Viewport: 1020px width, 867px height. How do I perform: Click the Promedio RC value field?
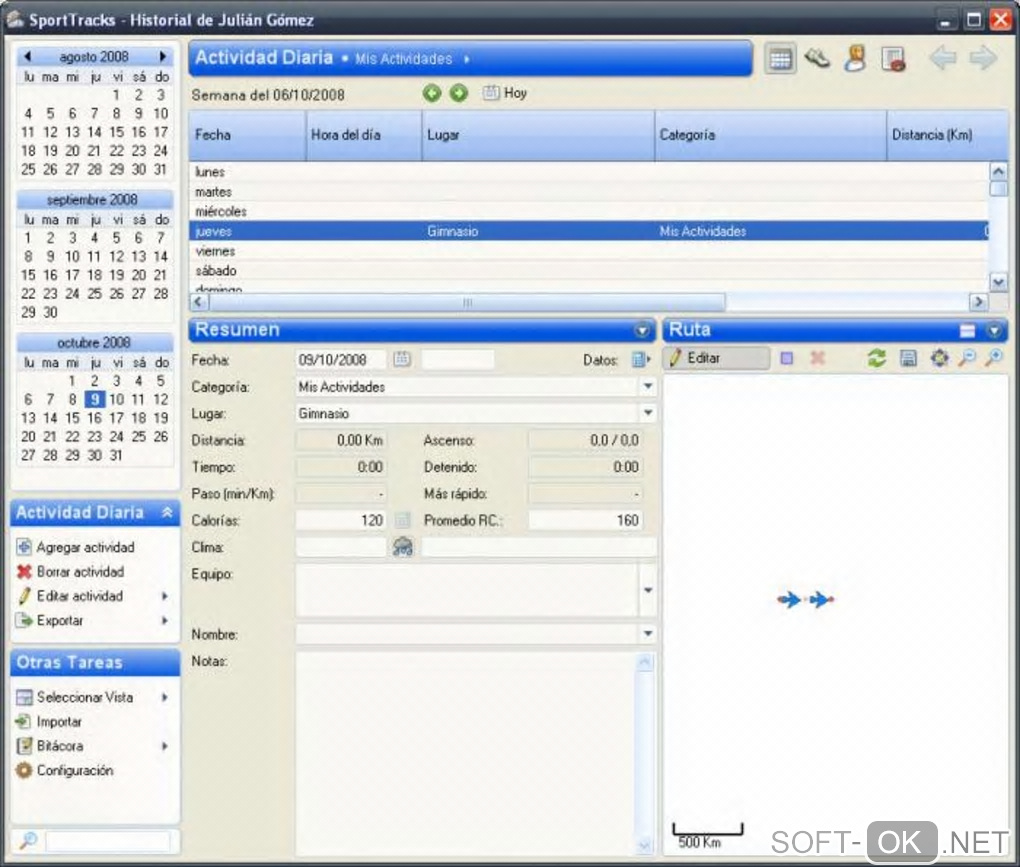click(x=585, y=520)
